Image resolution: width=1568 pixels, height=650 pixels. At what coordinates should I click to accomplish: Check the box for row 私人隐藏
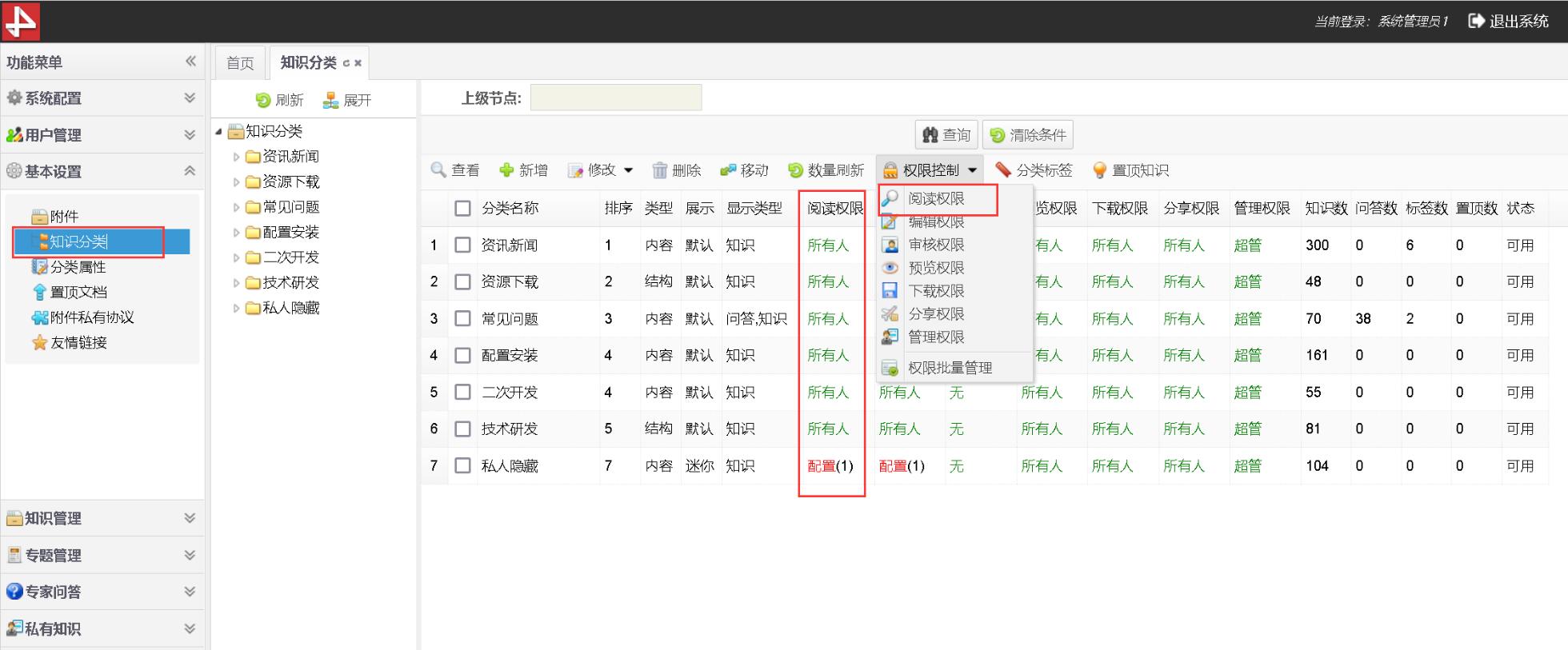[x=462, y=465]
